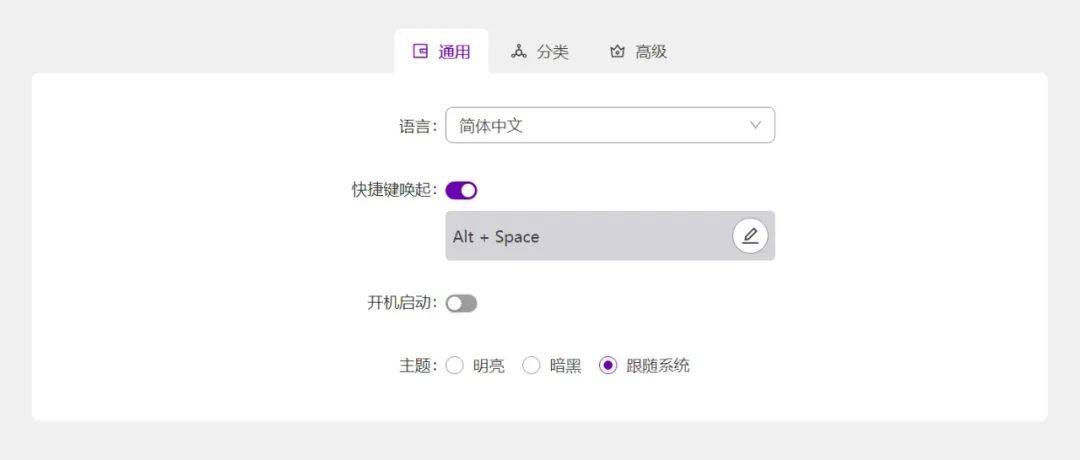This screenshot has height=460, width=1080.
Task: Select the 通用 tab label
Action: pyautogui.click(x=454, y=52)
